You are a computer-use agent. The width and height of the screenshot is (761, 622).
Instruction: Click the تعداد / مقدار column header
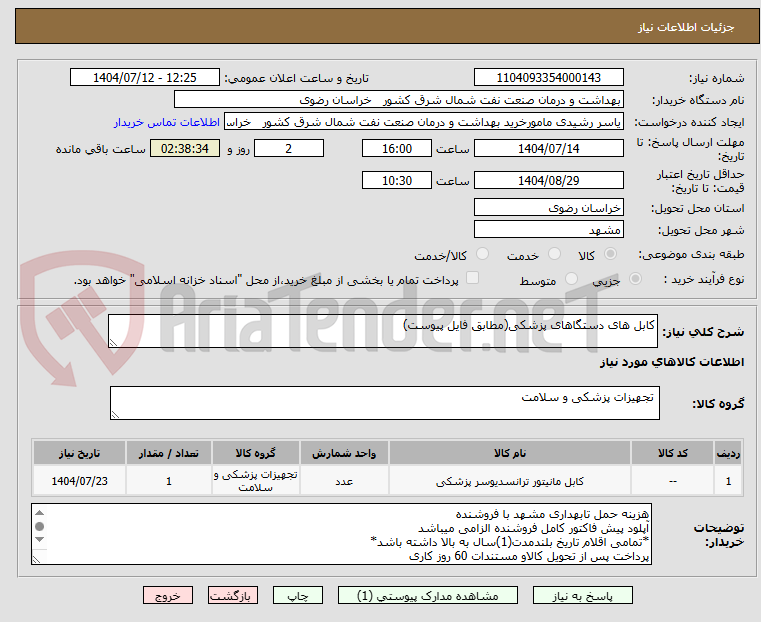click(x=169, y=453)
